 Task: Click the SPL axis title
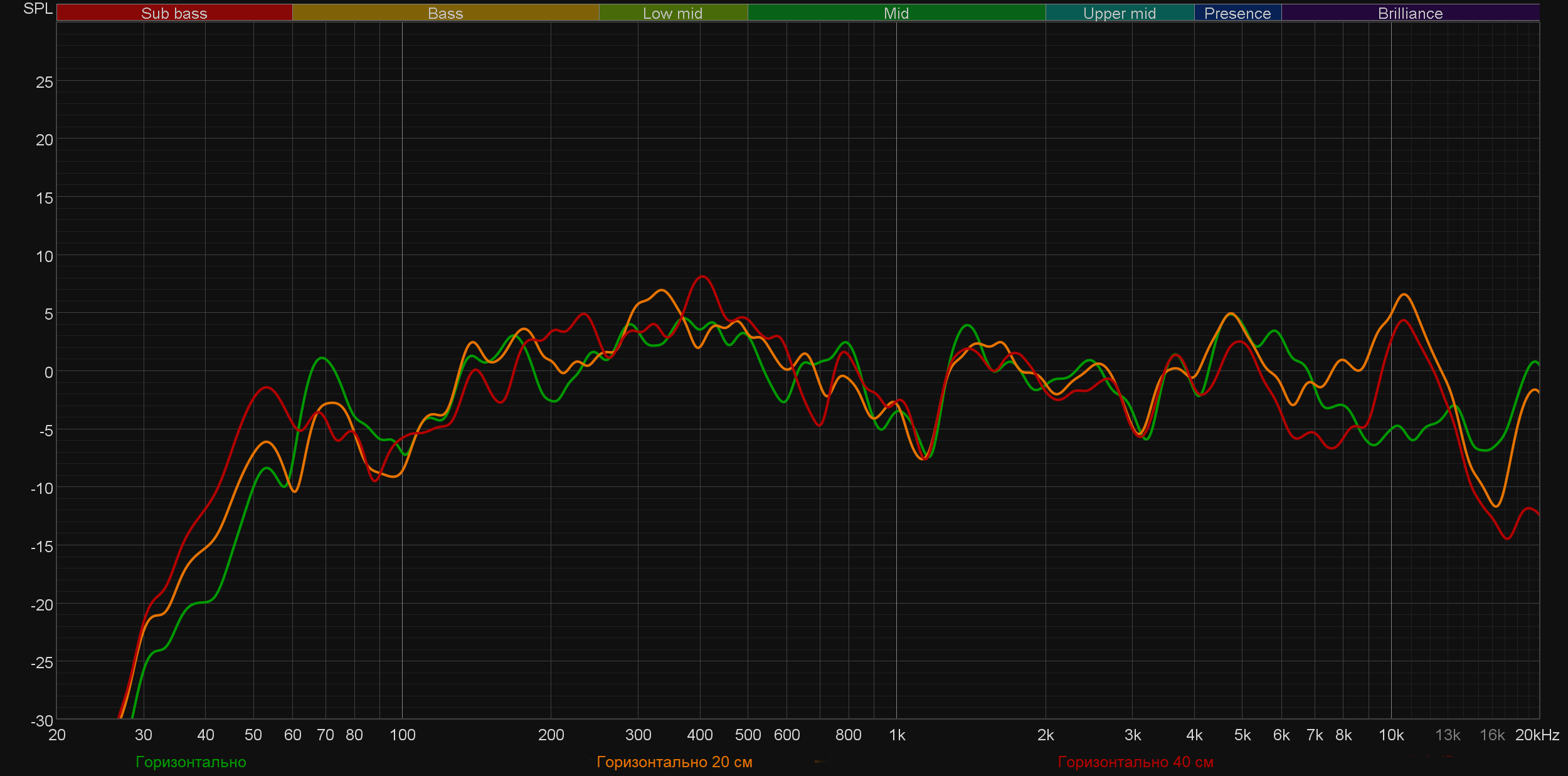coord(38,9)
